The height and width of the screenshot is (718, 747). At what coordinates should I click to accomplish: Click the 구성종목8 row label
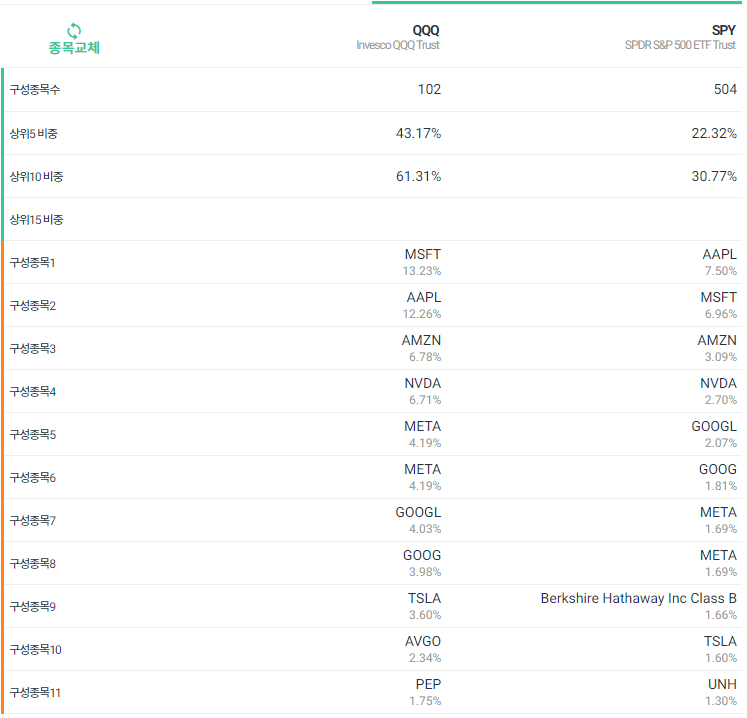point(33,564)
